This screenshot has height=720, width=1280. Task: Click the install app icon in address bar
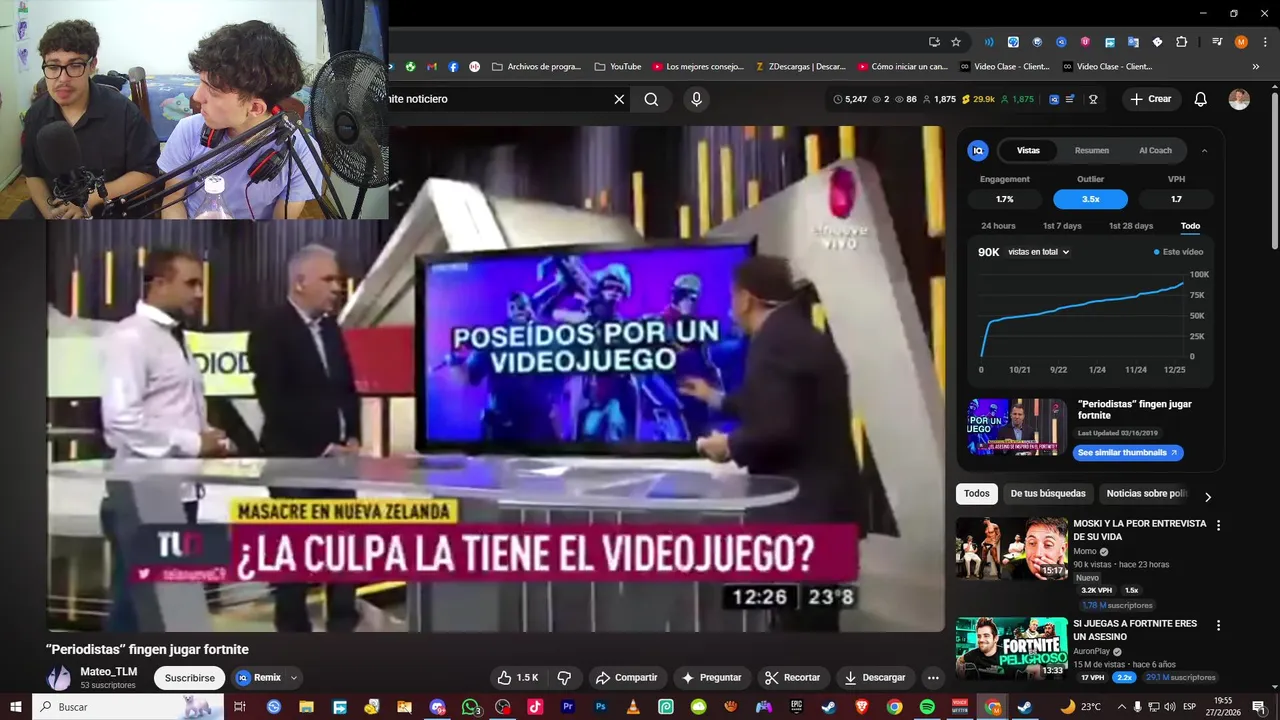pyautogui.click(x=934, y=42)
